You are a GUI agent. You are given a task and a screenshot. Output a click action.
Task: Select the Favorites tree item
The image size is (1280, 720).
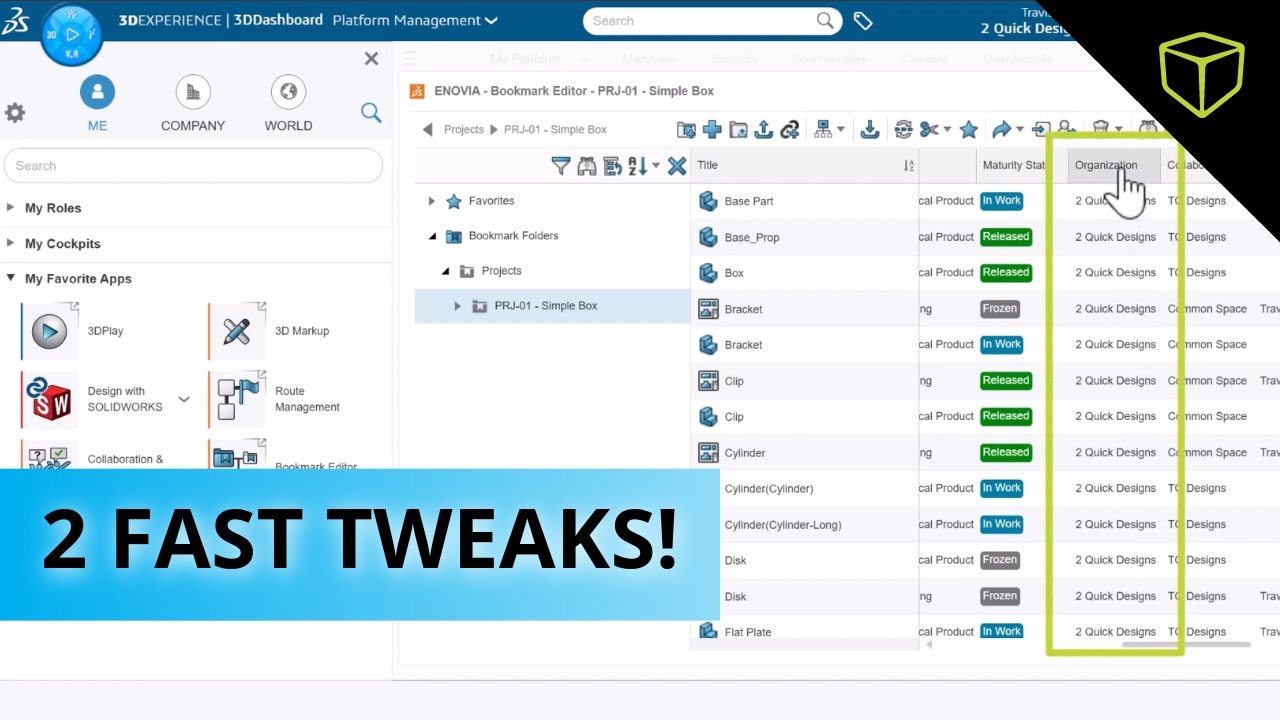(491, 201)
